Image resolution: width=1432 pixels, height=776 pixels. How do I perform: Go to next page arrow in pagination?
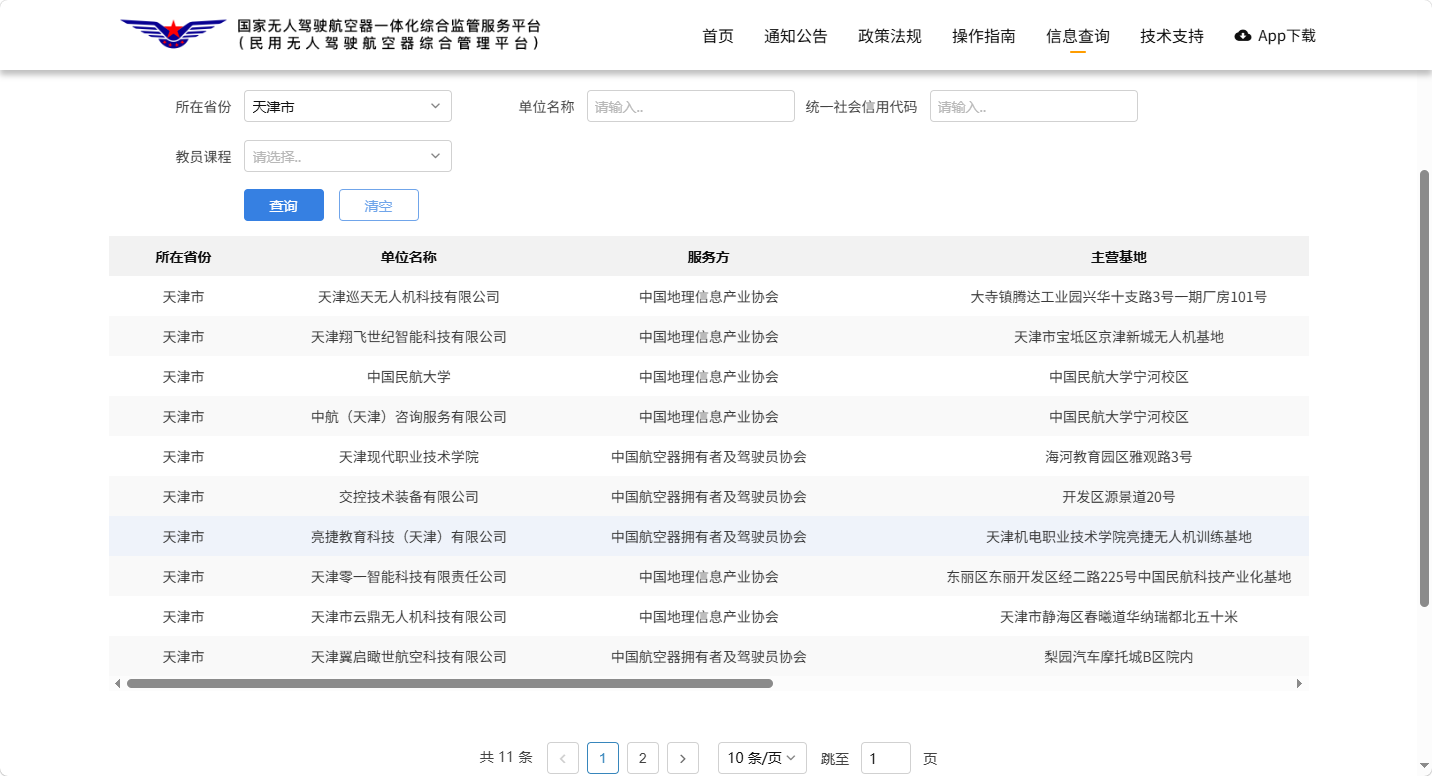point(683,758)
